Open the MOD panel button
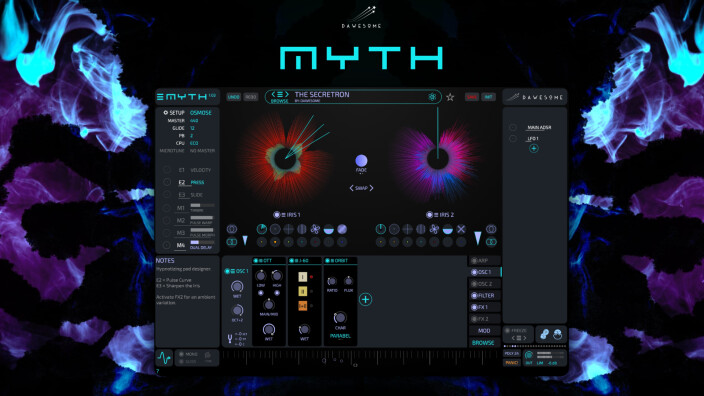Image resolution: width=704 pixels, height=396 pixels. pyautogui.click(x=484, y=330)
